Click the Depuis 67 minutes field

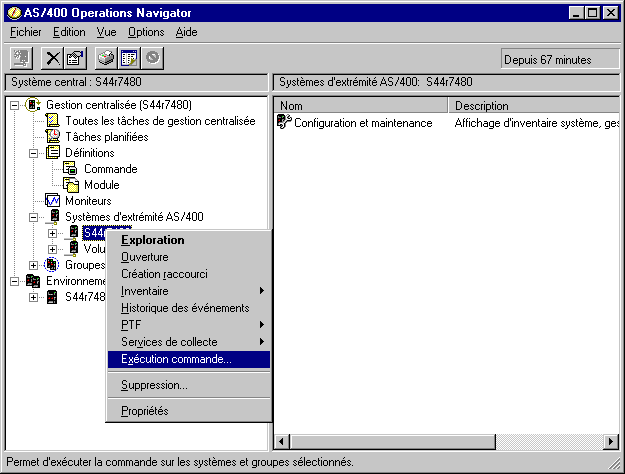560,59
